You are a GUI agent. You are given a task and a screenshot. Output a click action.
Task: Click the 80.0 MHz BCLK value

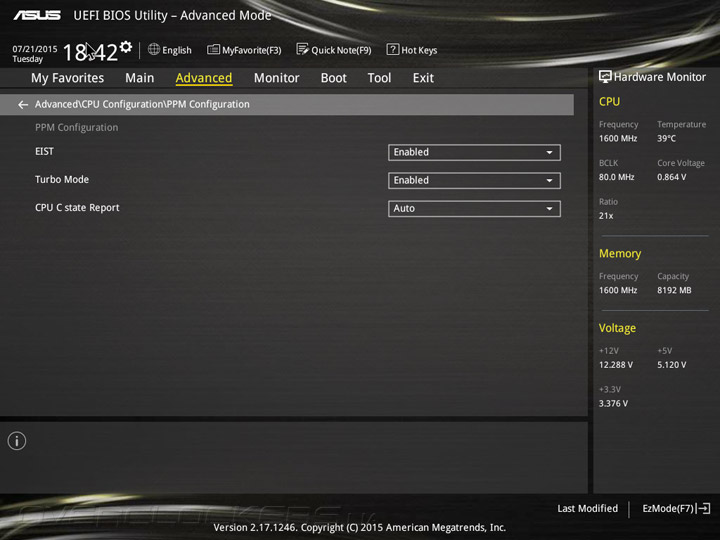coord(616,177)
